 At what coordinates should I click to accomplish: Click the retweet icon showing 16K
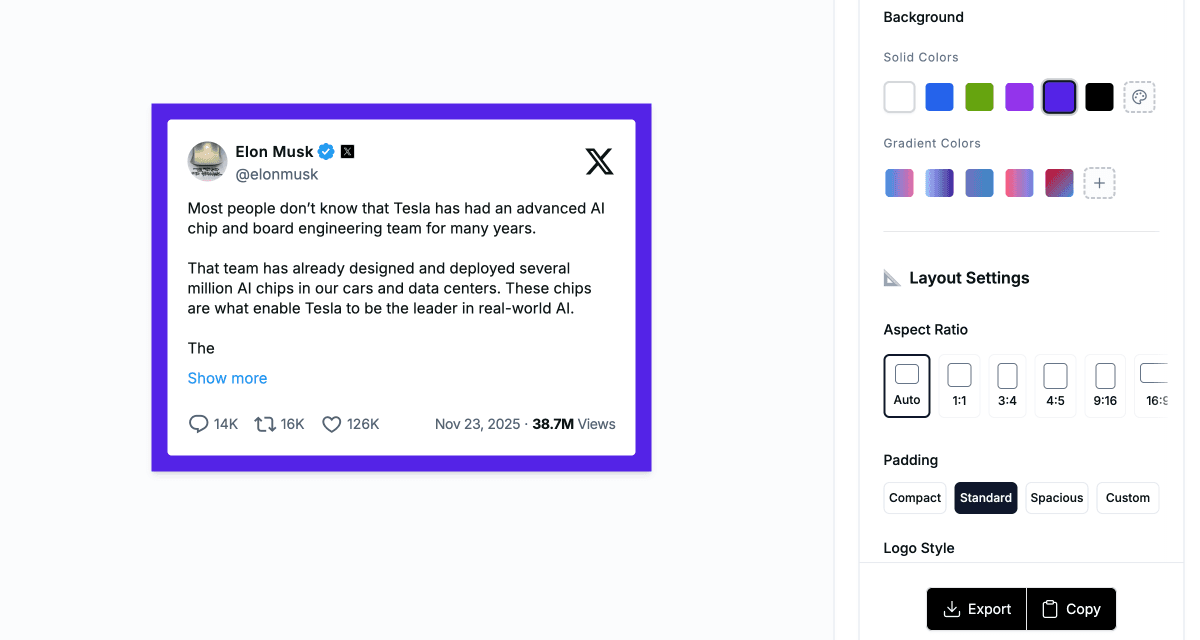[263, 424]
